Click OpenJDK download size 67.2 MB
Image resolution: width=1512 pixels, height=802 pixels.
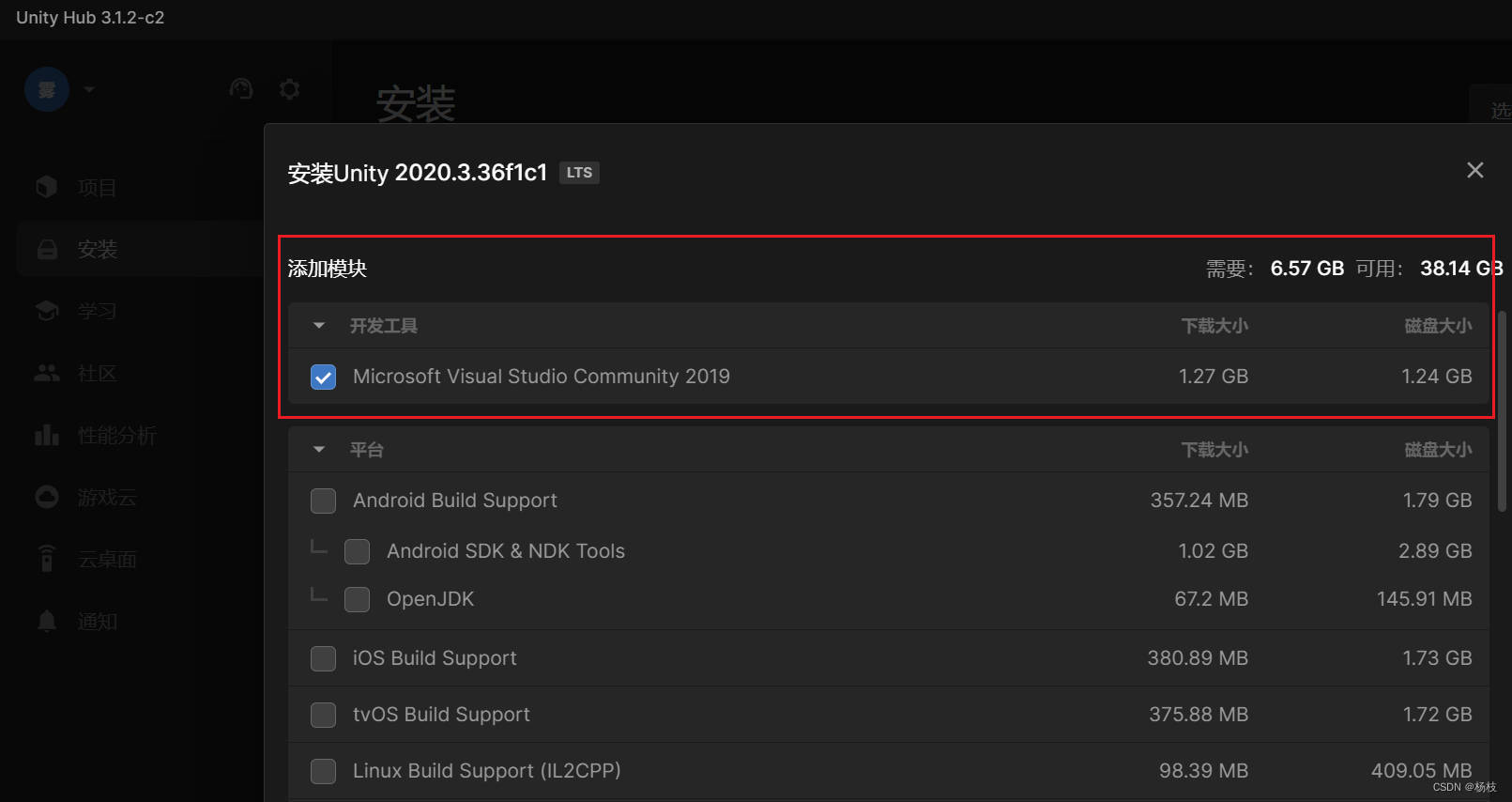[x=1212, y=599]
